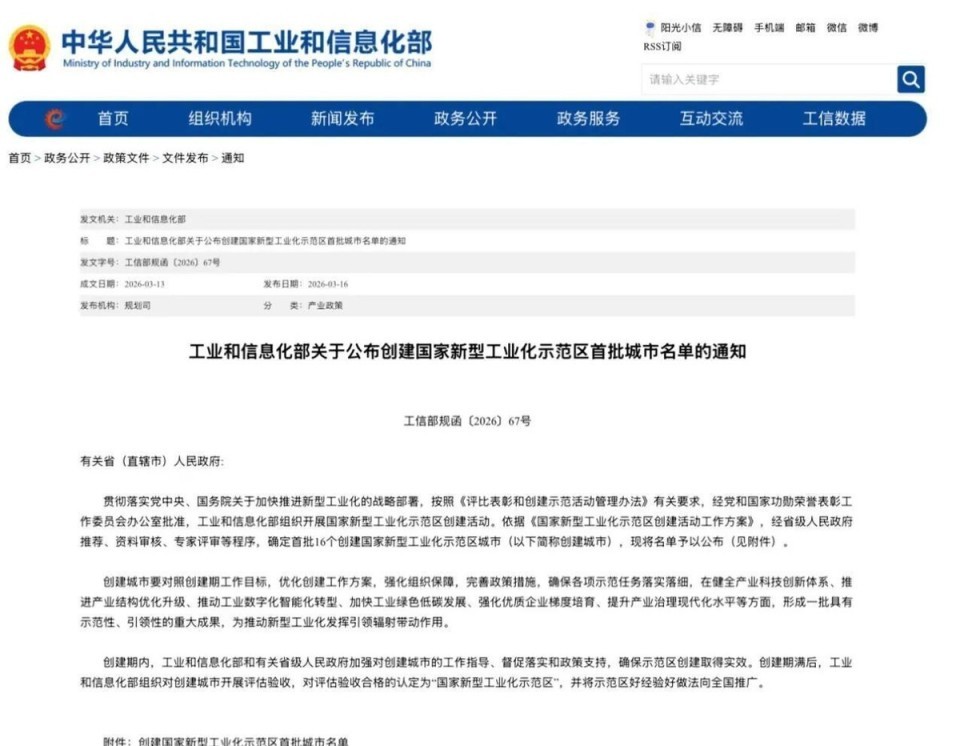Viewport: 960px width, 746px height.
Task: Click the 附件 attachment line at bottom
Action: pos(225,740)
